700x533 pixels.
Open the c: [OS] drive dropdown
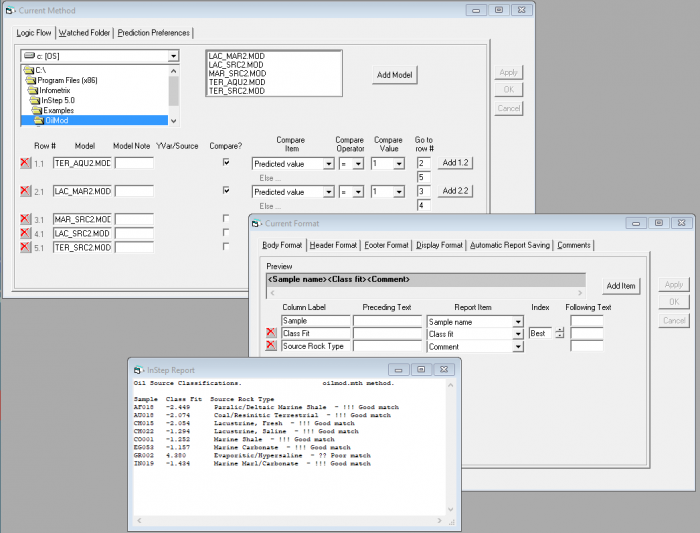[x=173, y=56]
